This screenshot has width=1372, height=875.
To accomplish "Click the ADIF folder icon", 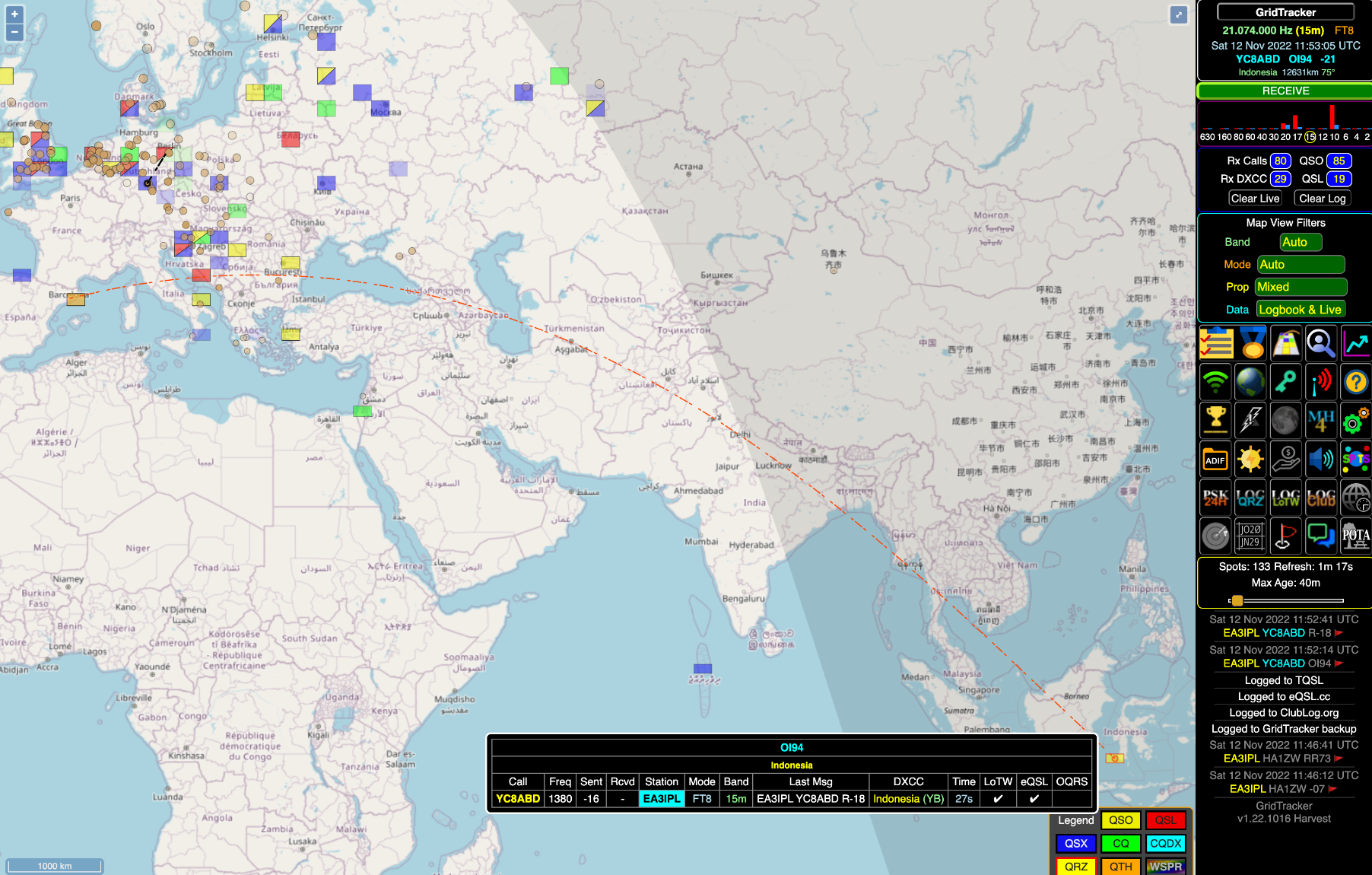I will tap(1216, 459).
